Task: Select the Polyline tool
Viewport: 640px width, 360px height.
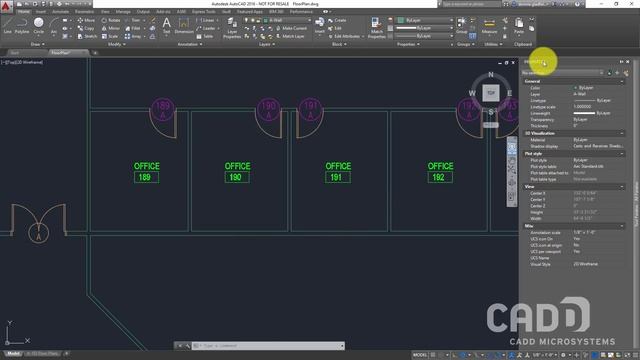Action: pyautogui.click(x=22, y=25)
